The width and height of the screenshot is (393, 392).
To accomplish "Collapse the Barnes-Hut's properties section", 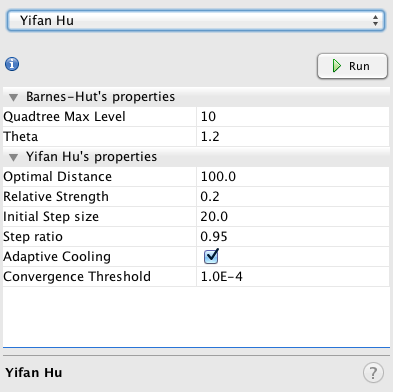I will [x=13, y=97].
